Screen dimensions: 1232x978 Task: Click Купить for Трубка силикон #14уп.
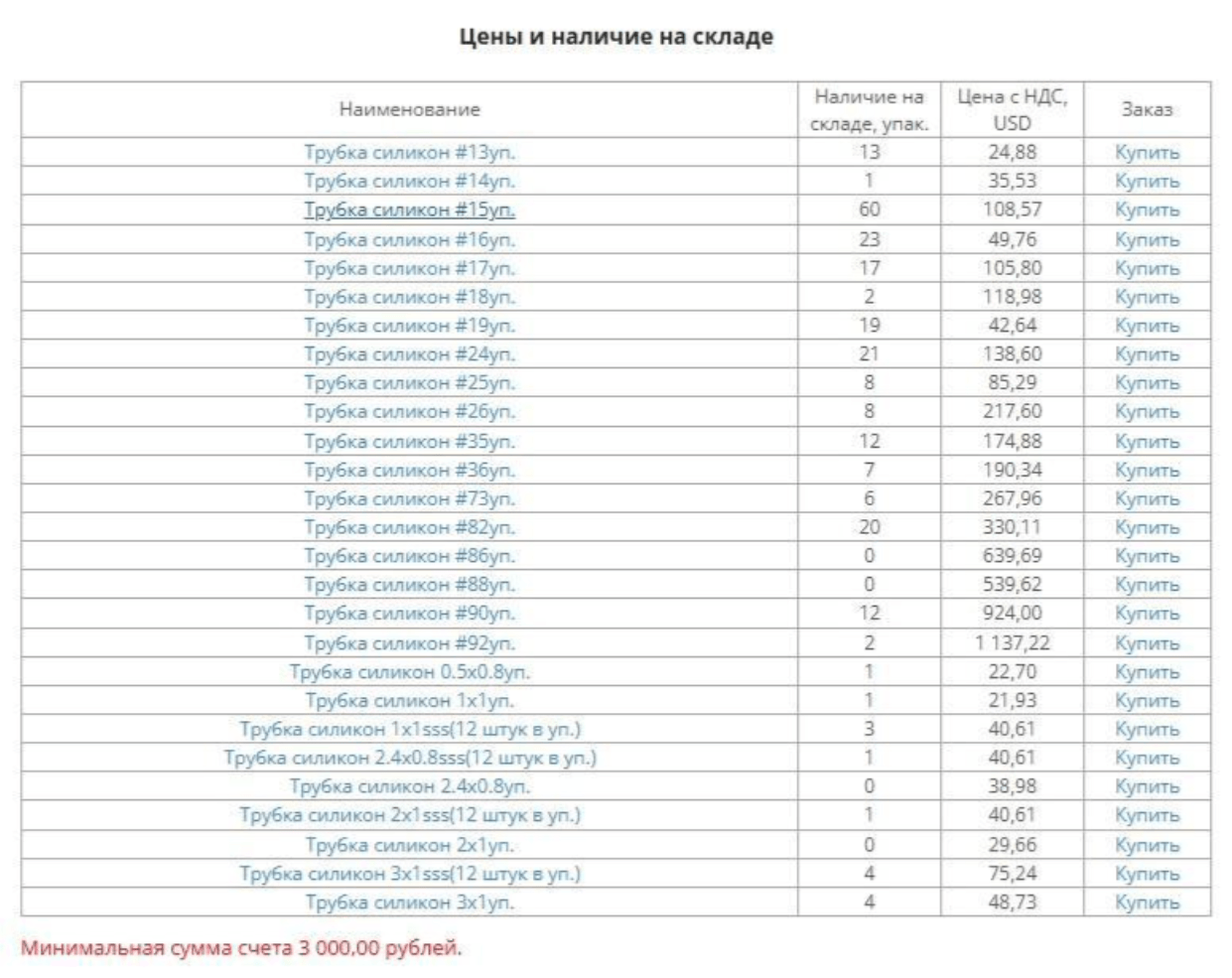[x=1147, y=181]
